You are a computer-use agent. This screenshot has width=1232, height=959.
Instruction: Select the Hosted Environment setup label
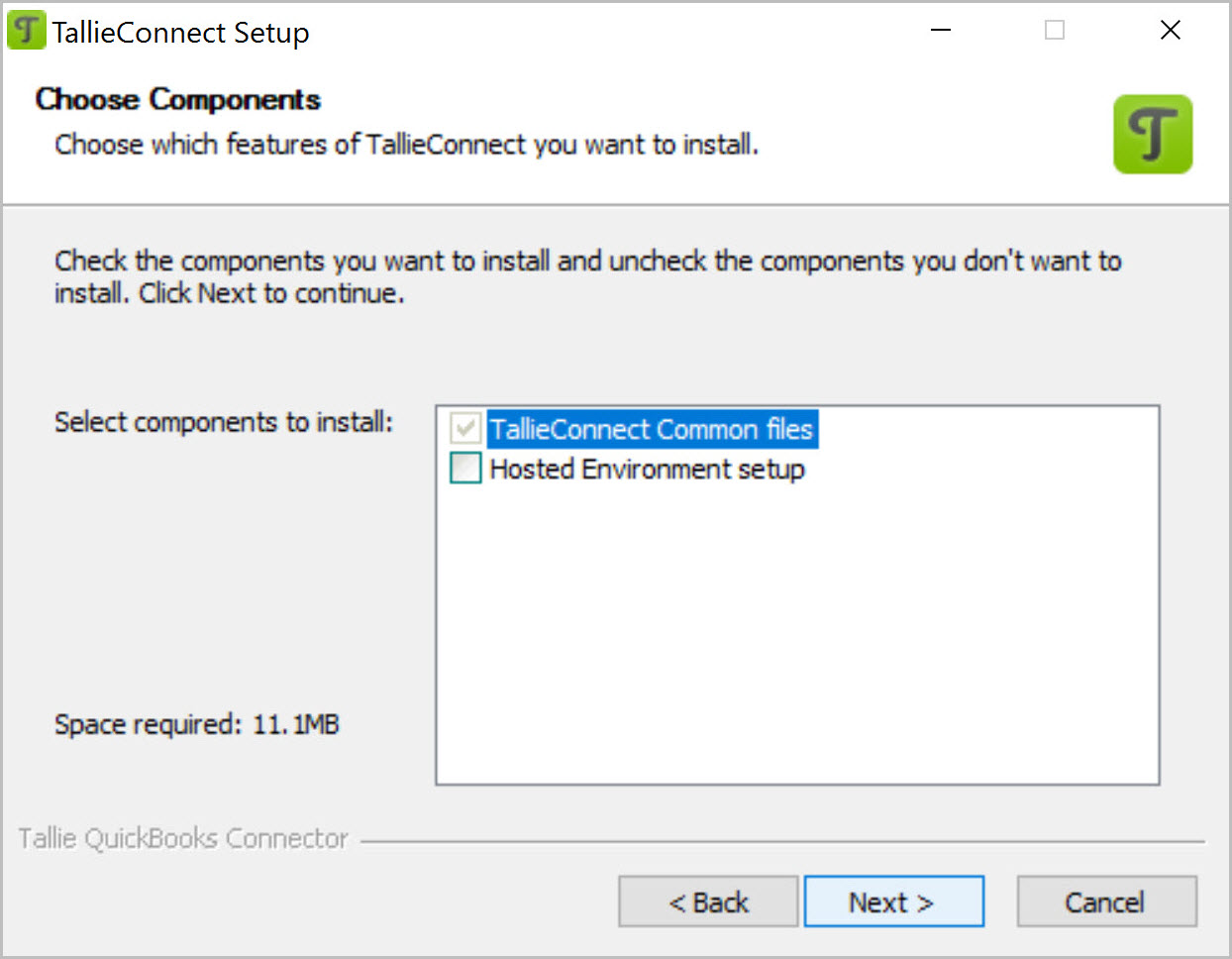pyautogui.click(x=648, y=469)
